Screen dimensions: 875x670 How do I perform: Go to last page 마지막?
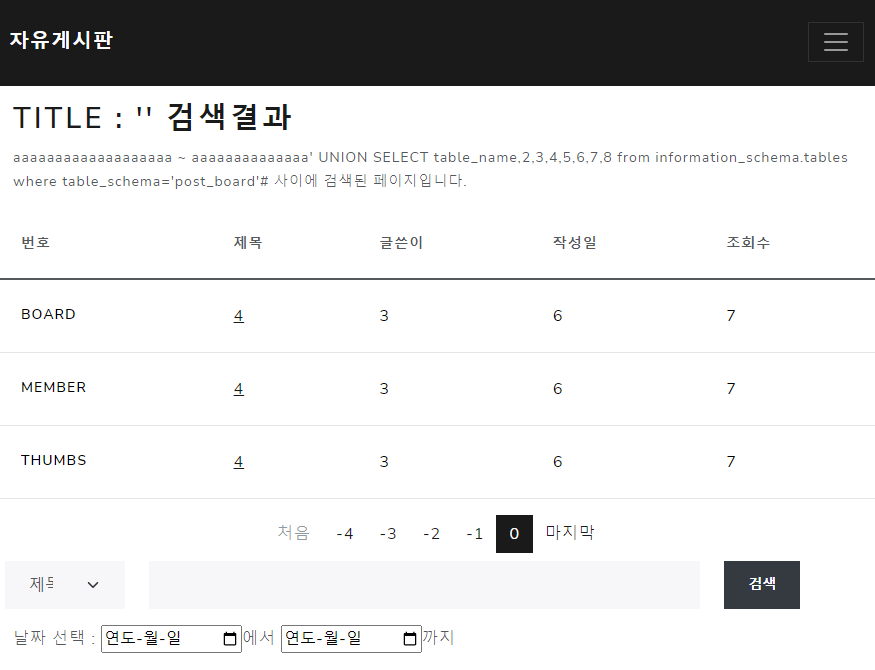point(570,532)
